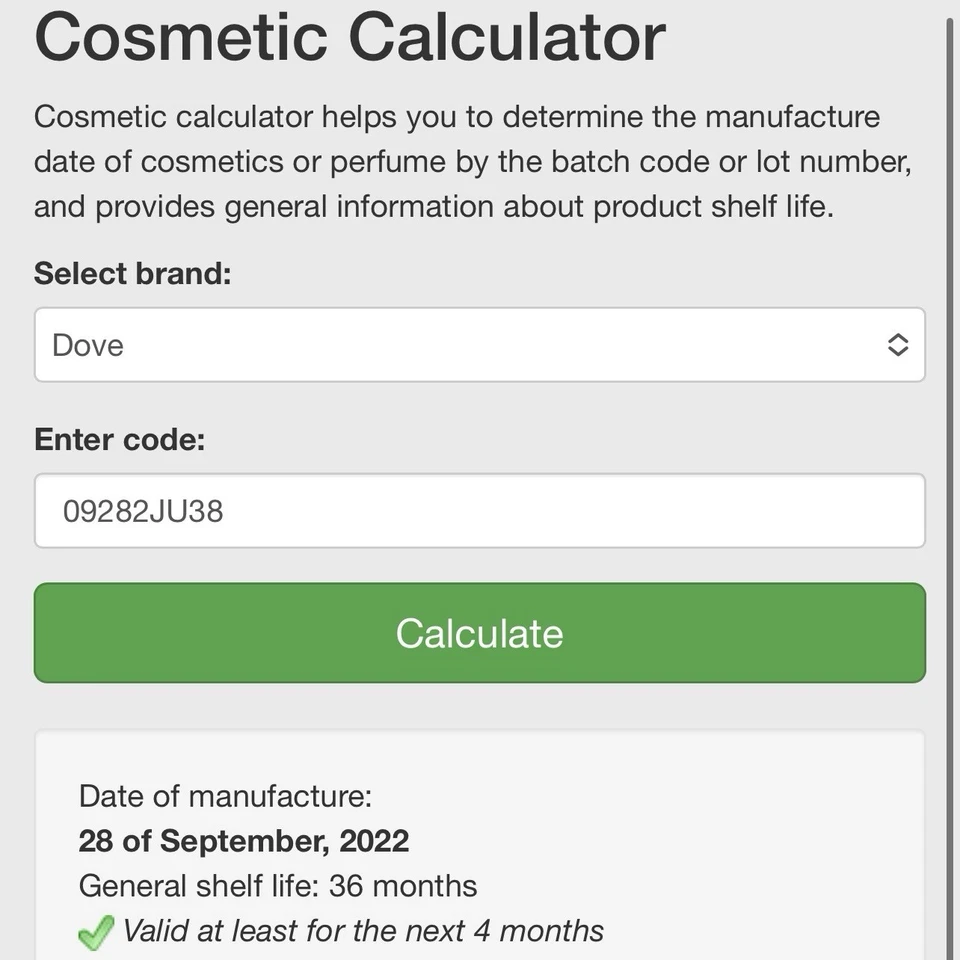960x960 pixels.
Task: Open the Dove brand dropdown
Action: click(479, 345)
